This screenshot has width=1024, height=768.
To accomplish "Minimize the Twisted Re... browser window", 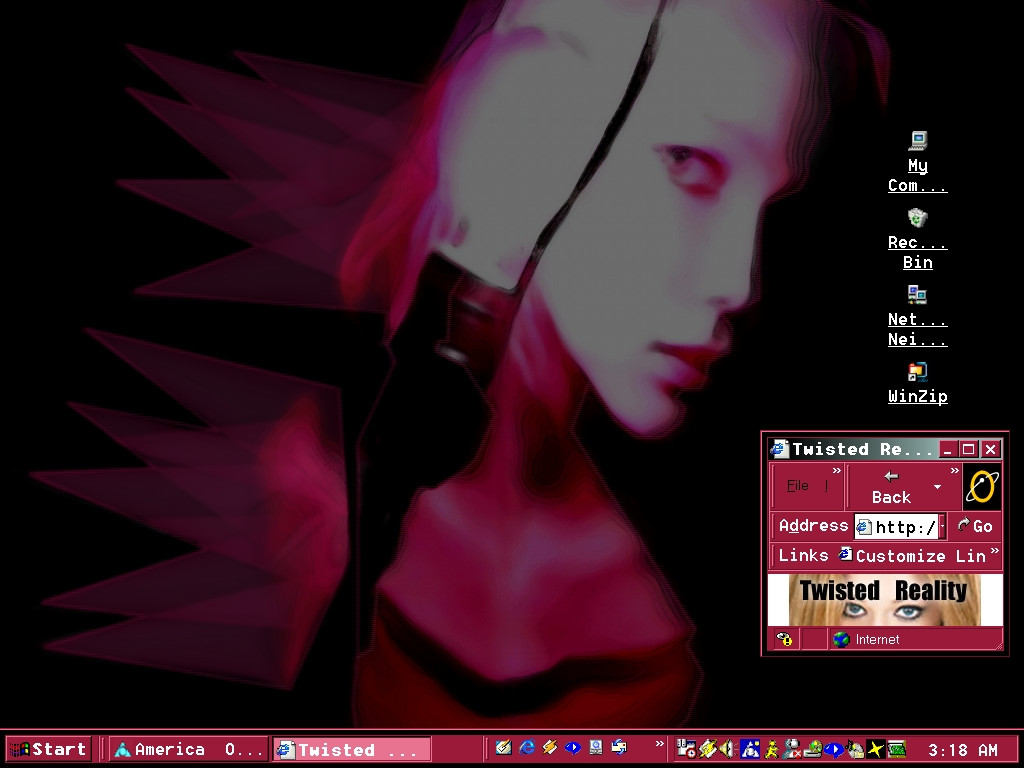I will tap(948, 449).
